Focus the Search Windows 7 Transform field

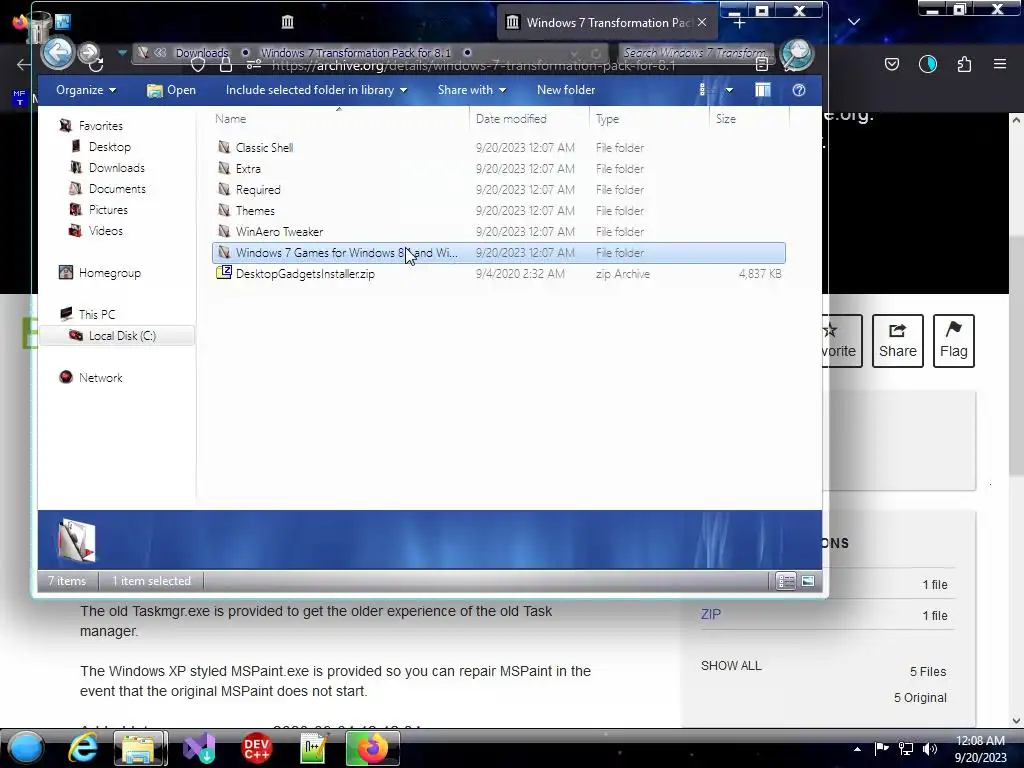tap(696, 52)
